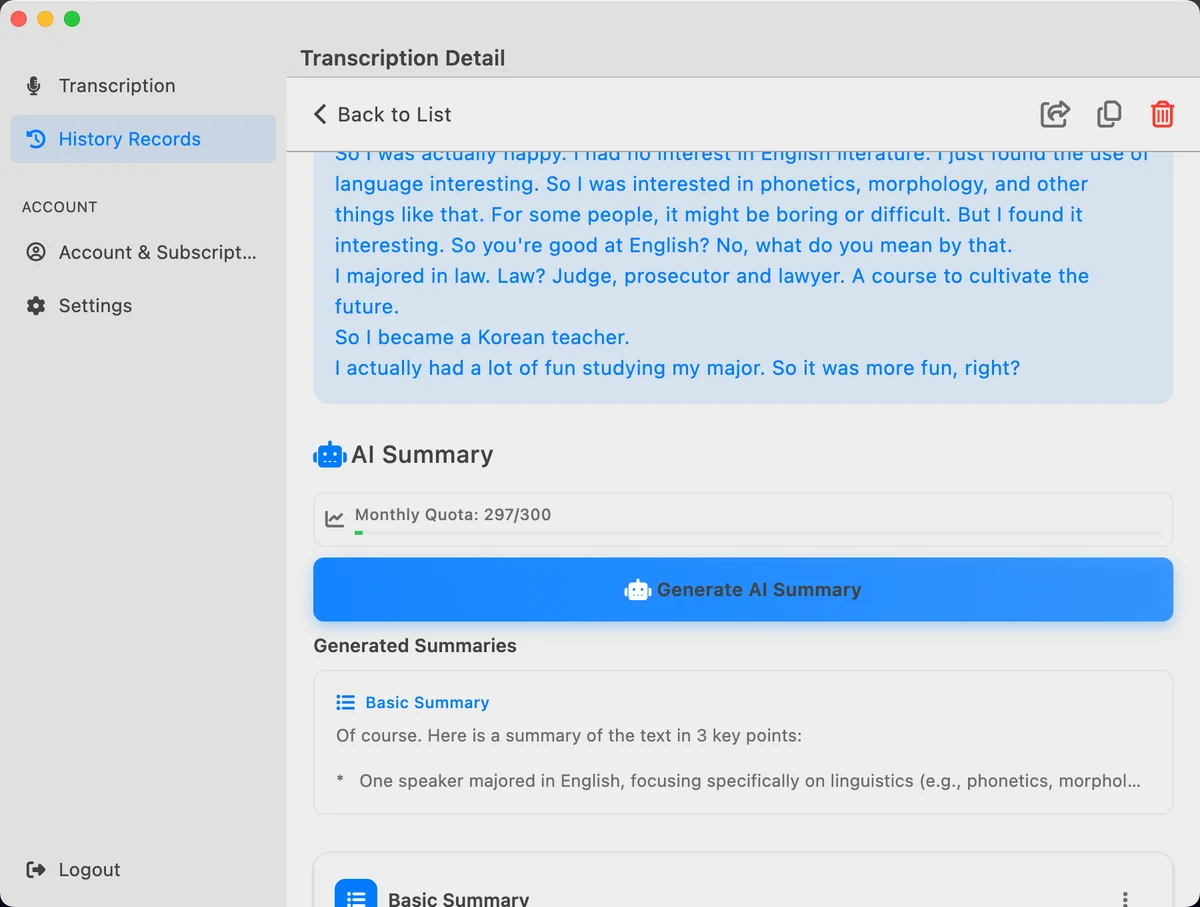Viewport: 1200px width, 907px height.
Task: Click the back chevron next to Back to List
Action: point(318,114)
